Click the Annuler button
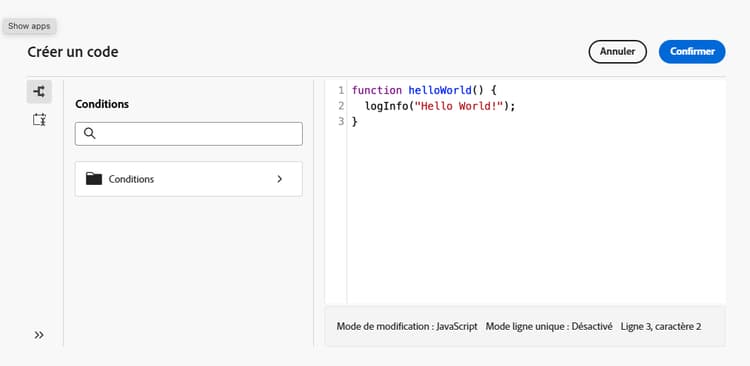The width and height of the screenshot is (750, 366). tap(618, 52)
